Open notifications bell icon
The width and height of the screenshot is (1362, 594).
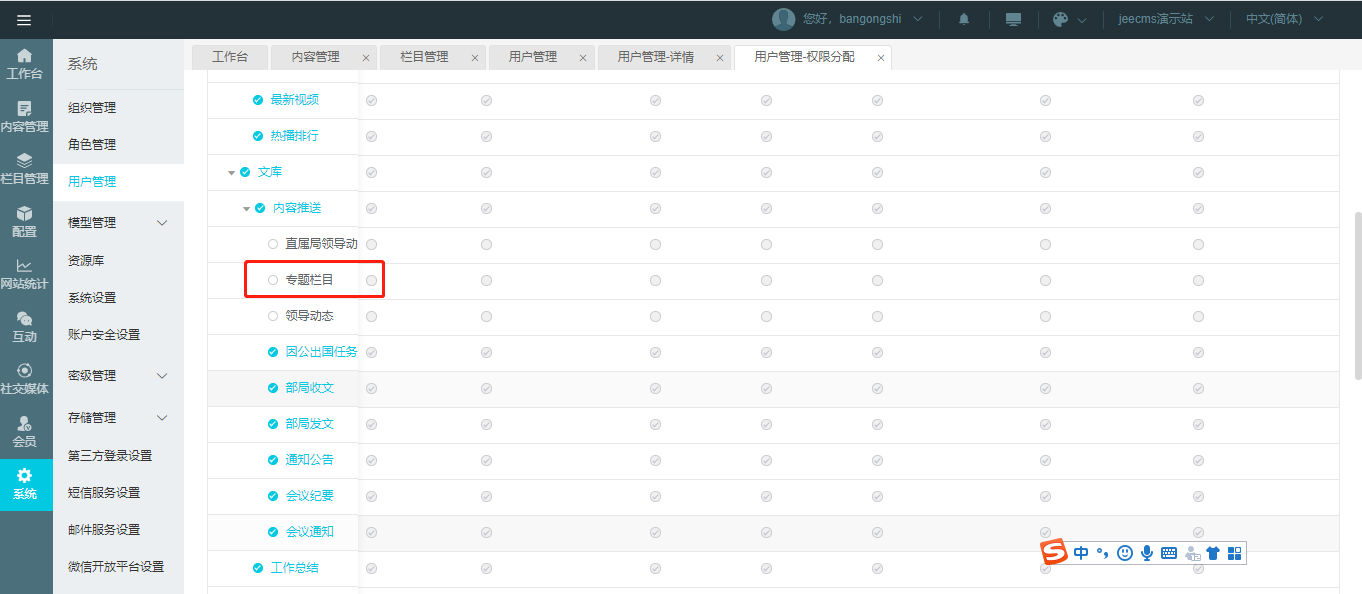point(964,19)
